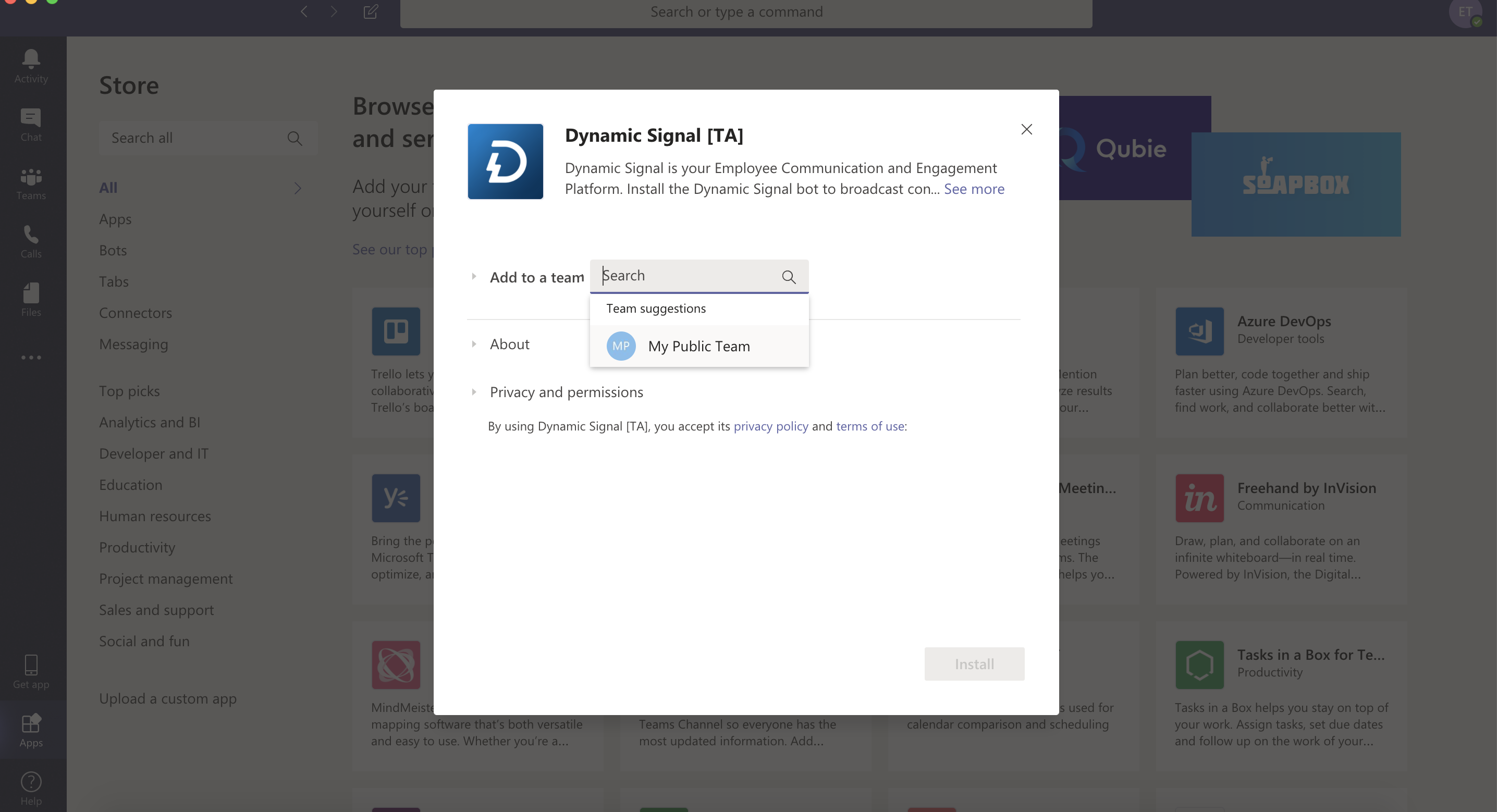Screen dimensions: 1497x812
Task: Click Upload a custom app
Action: [168, 699]
